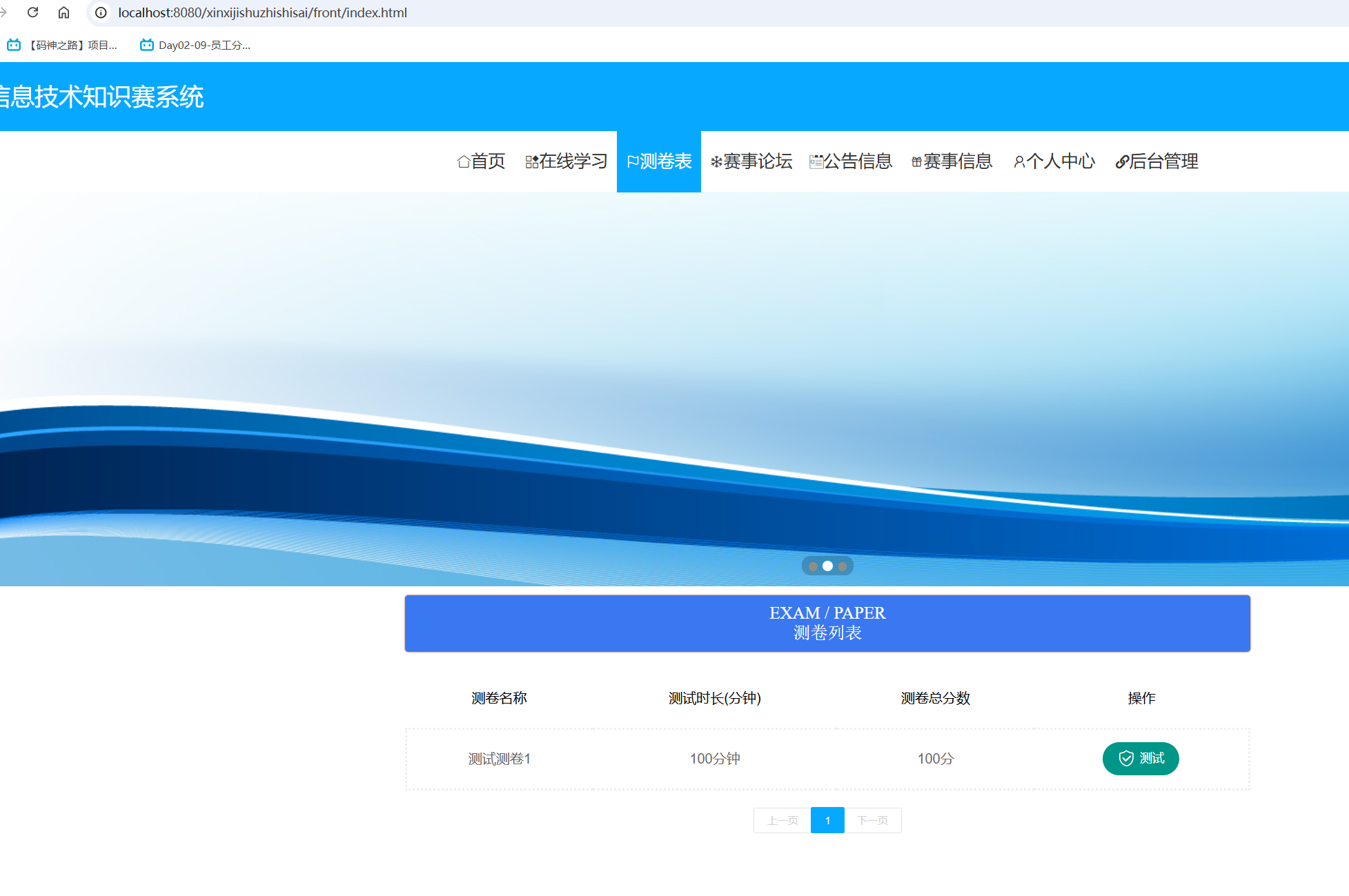Open 个人中心 page

1054,161
